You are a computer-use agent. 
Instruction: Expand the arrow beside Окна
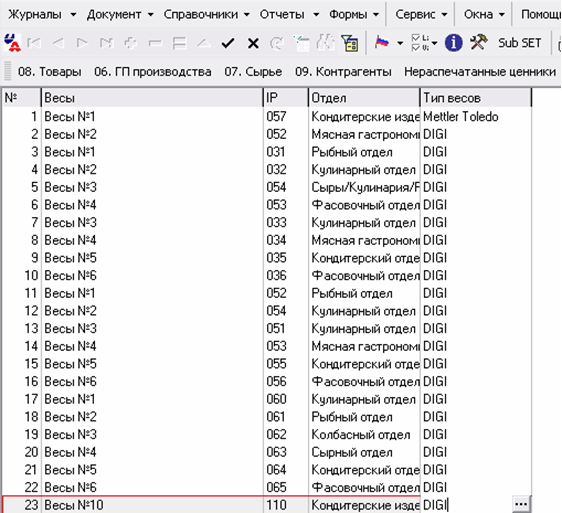(x=502, y=15)
